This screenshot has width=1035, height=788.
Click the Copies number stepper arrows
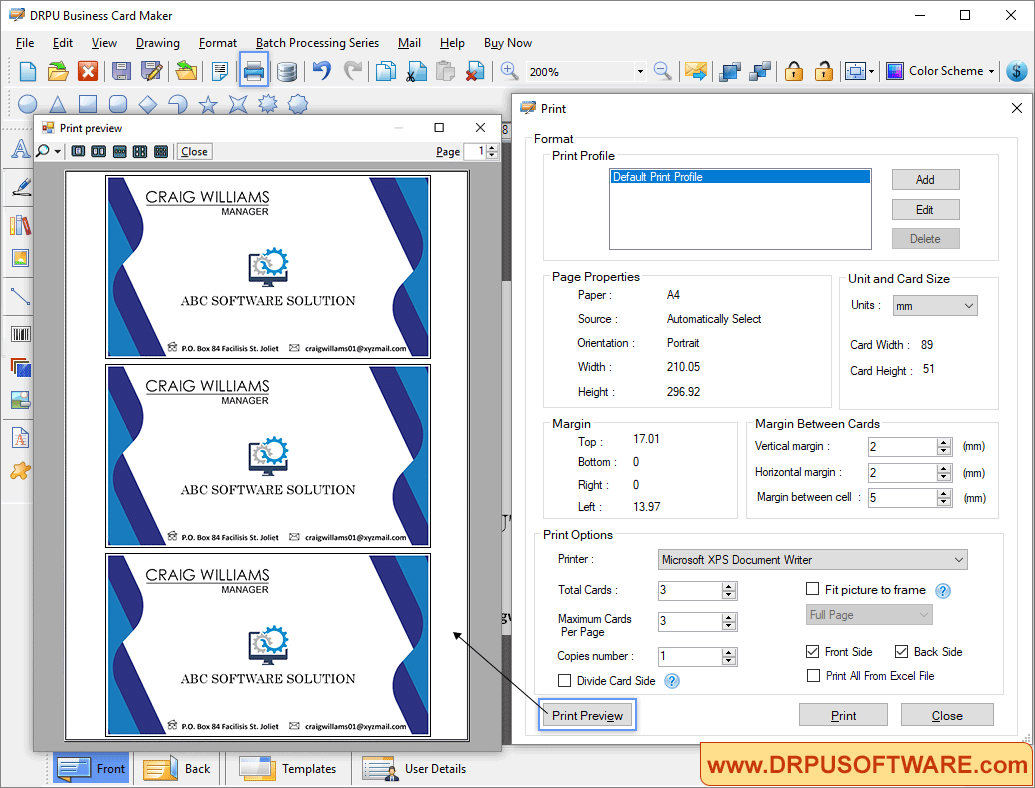point(729,656)
